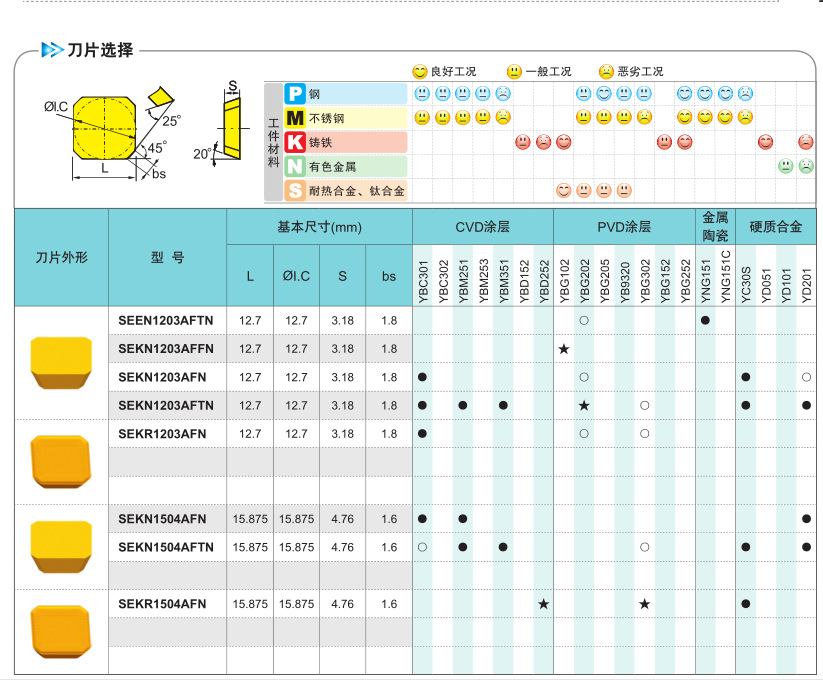This screenshot has height=680, width=823.
Task: Click the star under YBG202 for SEKN1203AFTN
Action: tap(584, 406)
